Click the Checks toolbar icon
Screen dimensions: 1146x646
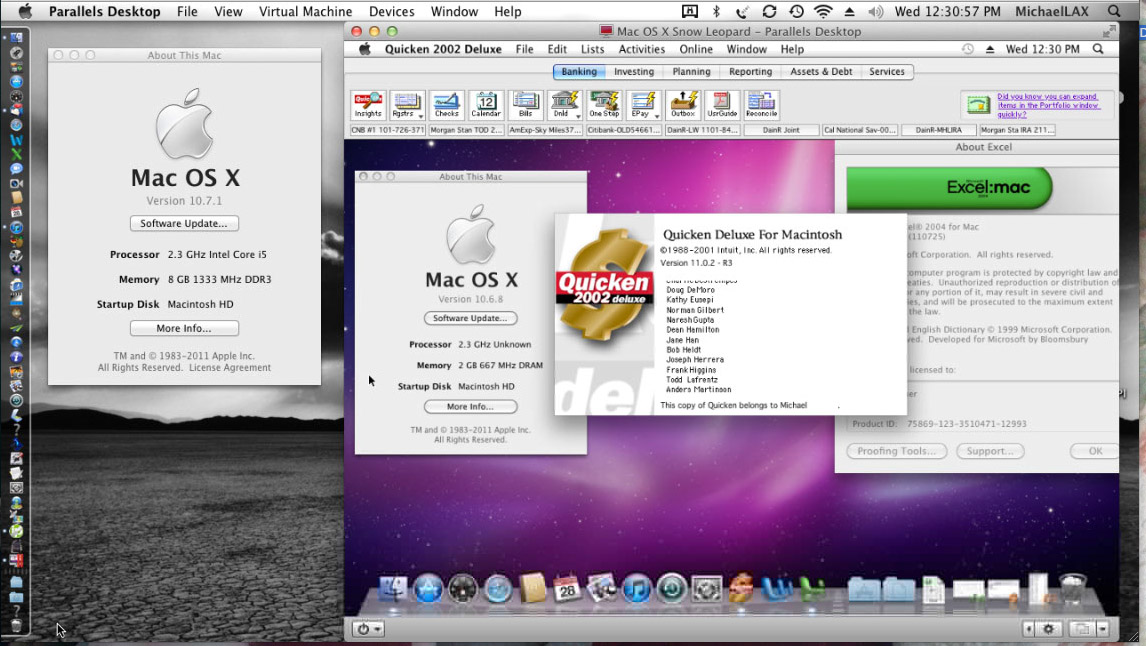446,105
